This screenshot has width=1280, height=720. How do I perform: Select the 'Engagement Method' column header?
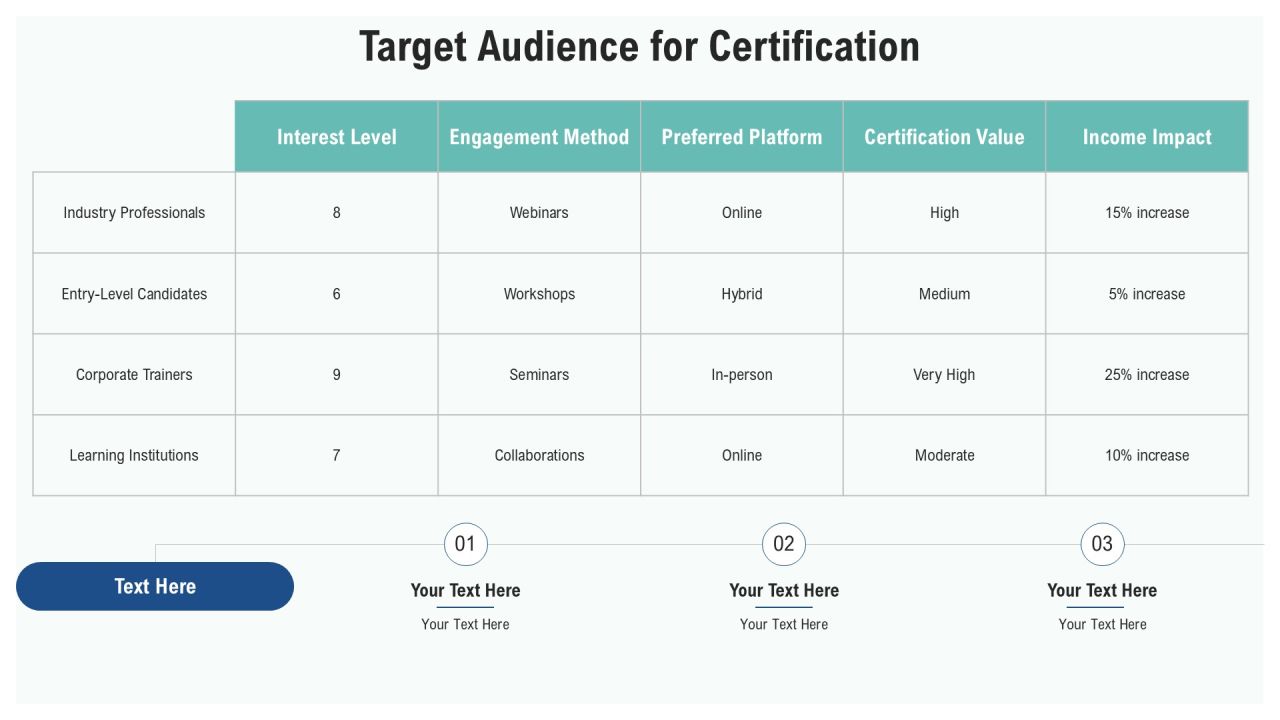click(x=539, y=137)
